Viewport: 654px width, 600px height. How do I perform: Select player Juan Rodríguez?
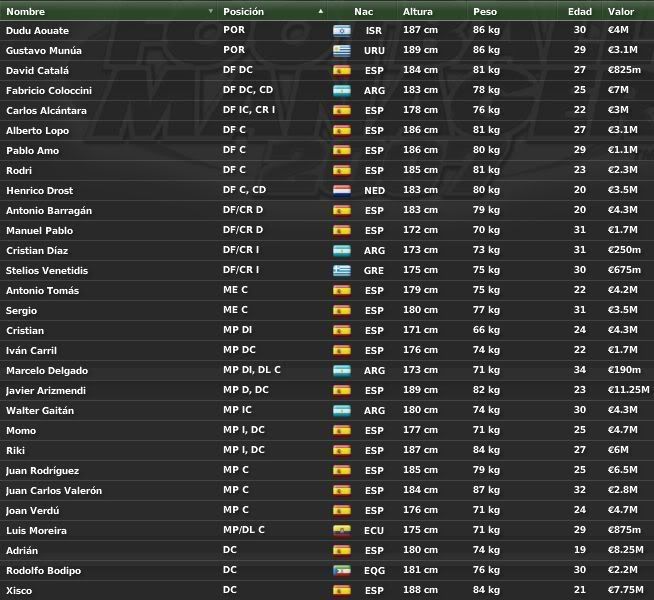43,471
